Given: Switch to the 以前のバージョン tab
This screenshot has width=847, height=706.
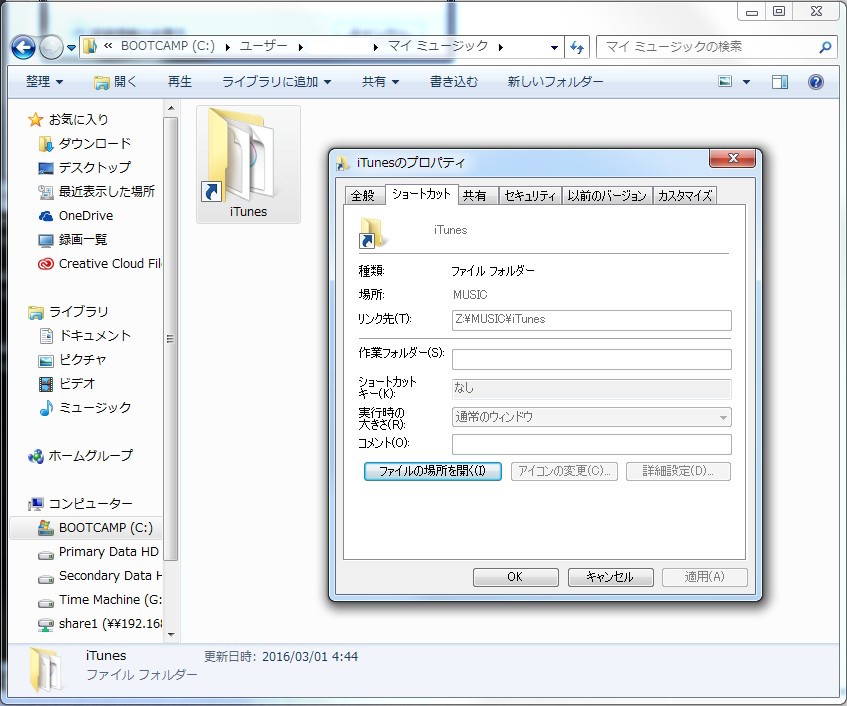Looking at the screenshot, I should tap(607, 196).
